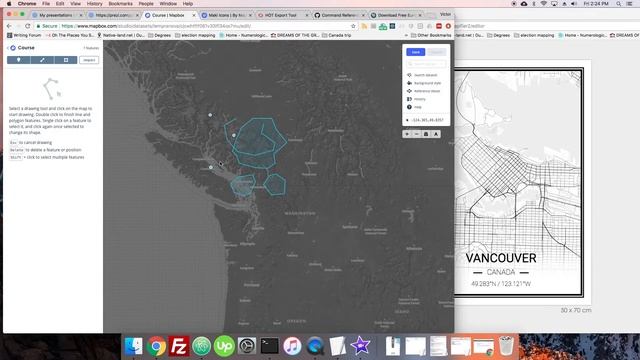The width and height of the screenshot is (640, 360).
Task: Open QuickTime Player from the dock
Action: click(315, 346)
